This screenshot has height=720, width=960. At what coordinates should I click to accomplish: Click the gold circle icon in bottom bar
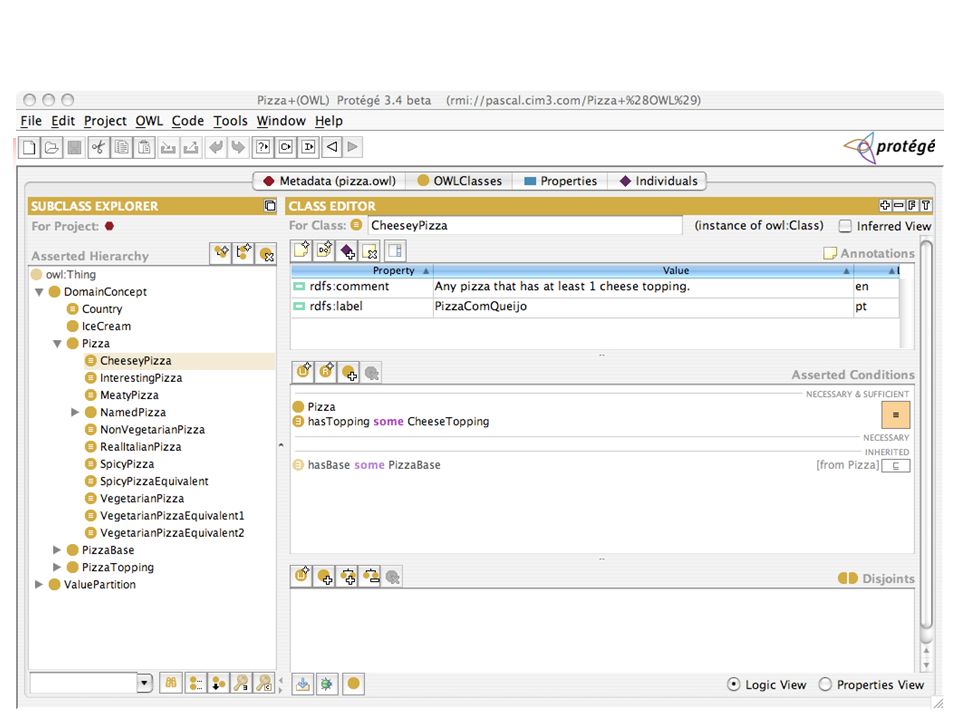point(353,684)
